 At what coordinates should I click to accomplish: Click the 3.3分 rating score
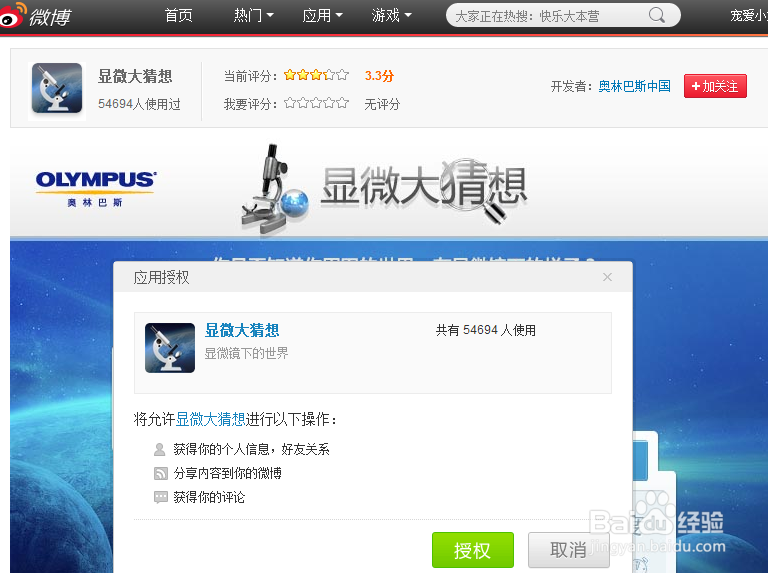tap(379, 76)
